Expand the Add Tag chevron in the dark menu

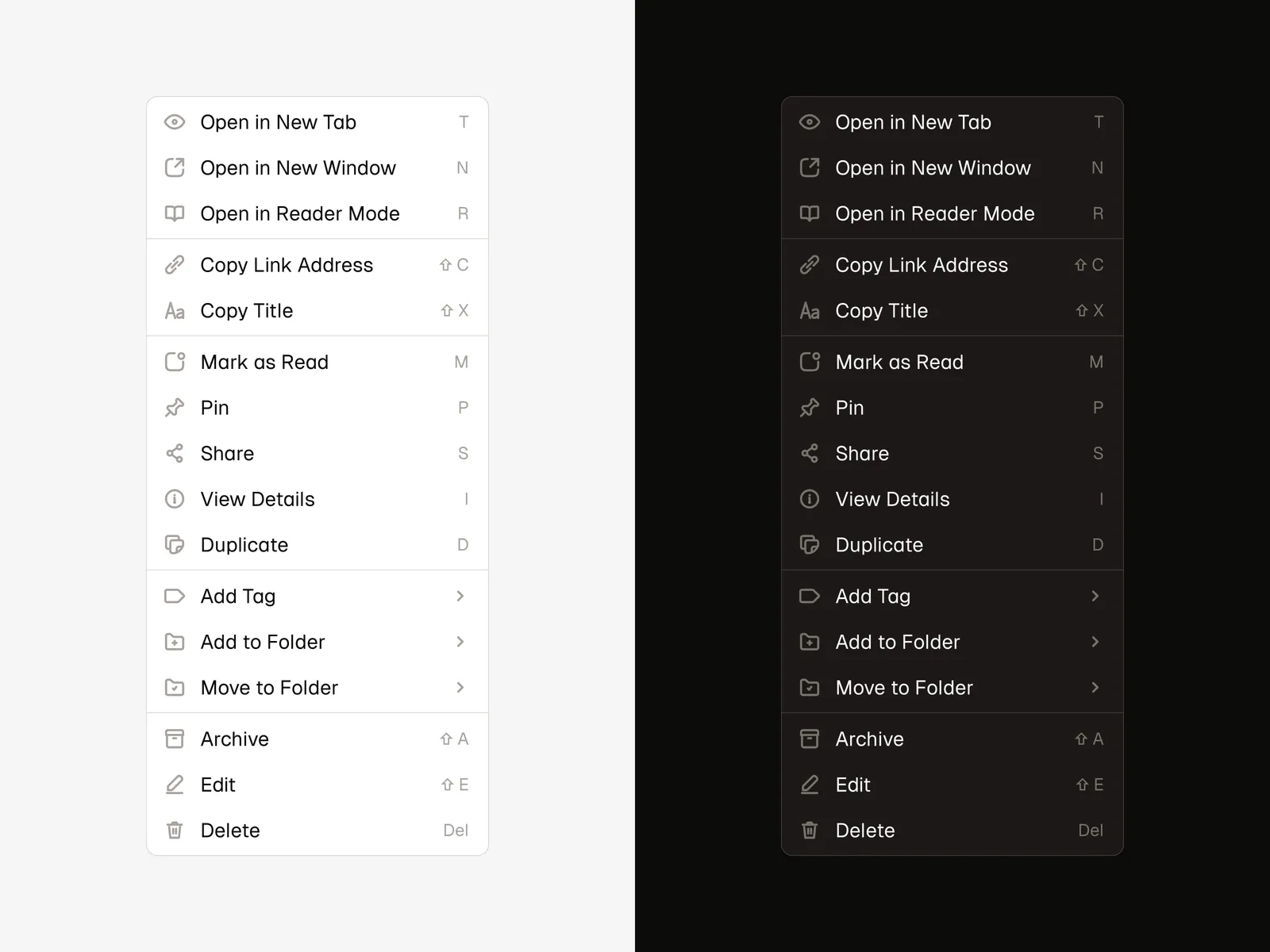click(1095, 597)
